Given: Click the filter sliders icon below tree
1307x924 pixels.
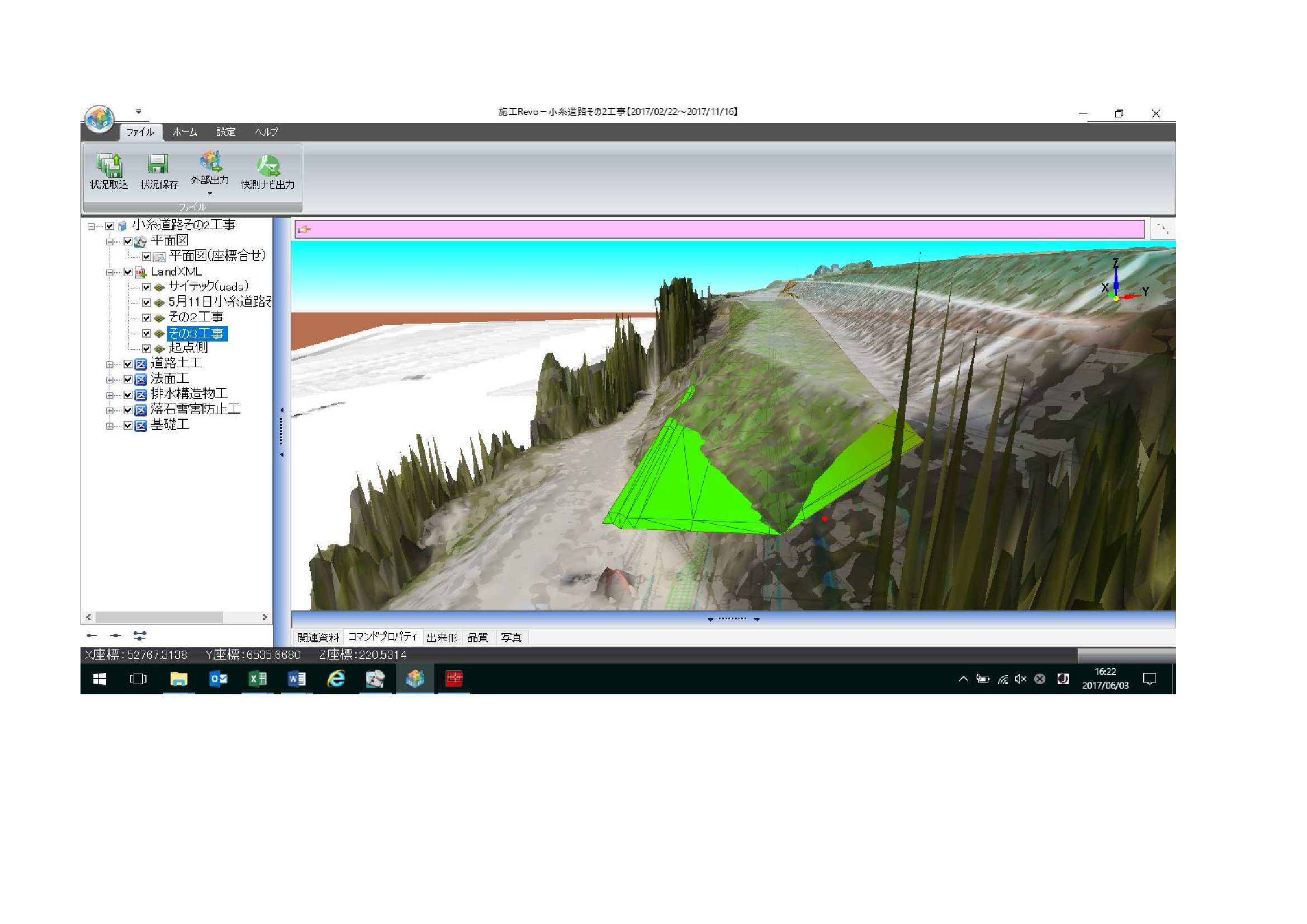Looking at the screenshot, I should pos(139,636).
